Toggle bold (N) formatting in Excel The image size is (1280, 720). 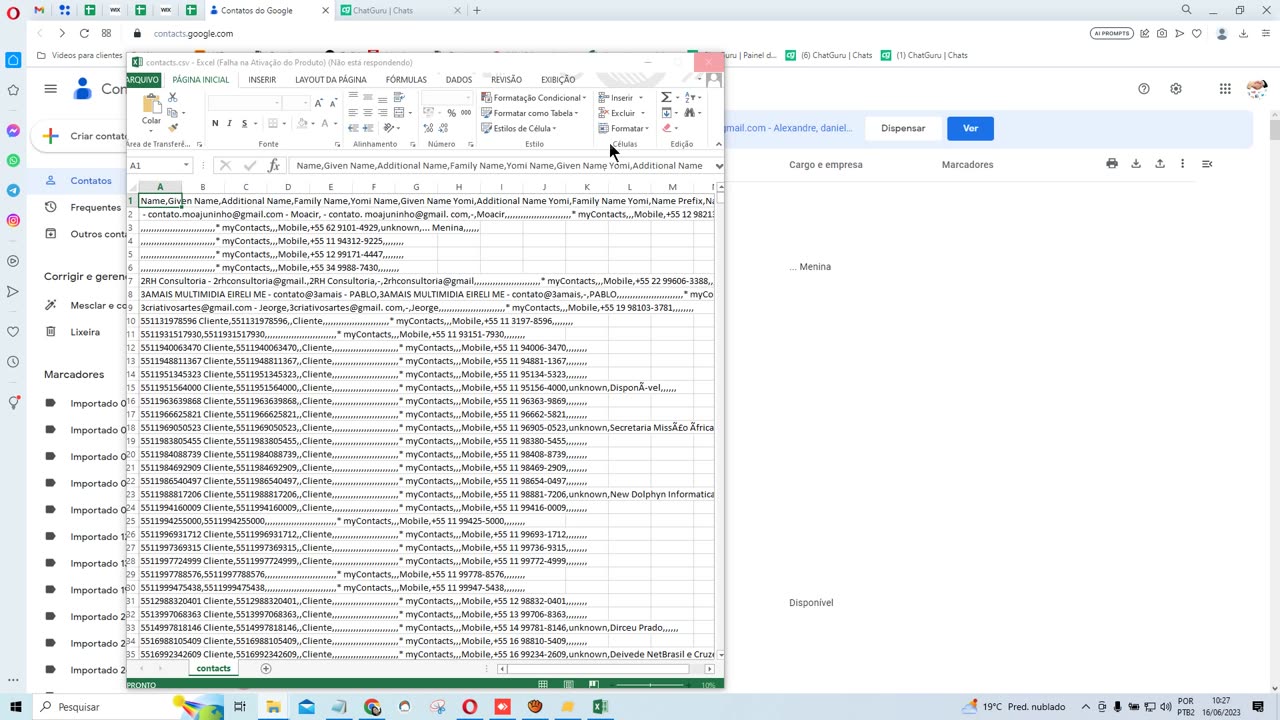click(214, 123)
